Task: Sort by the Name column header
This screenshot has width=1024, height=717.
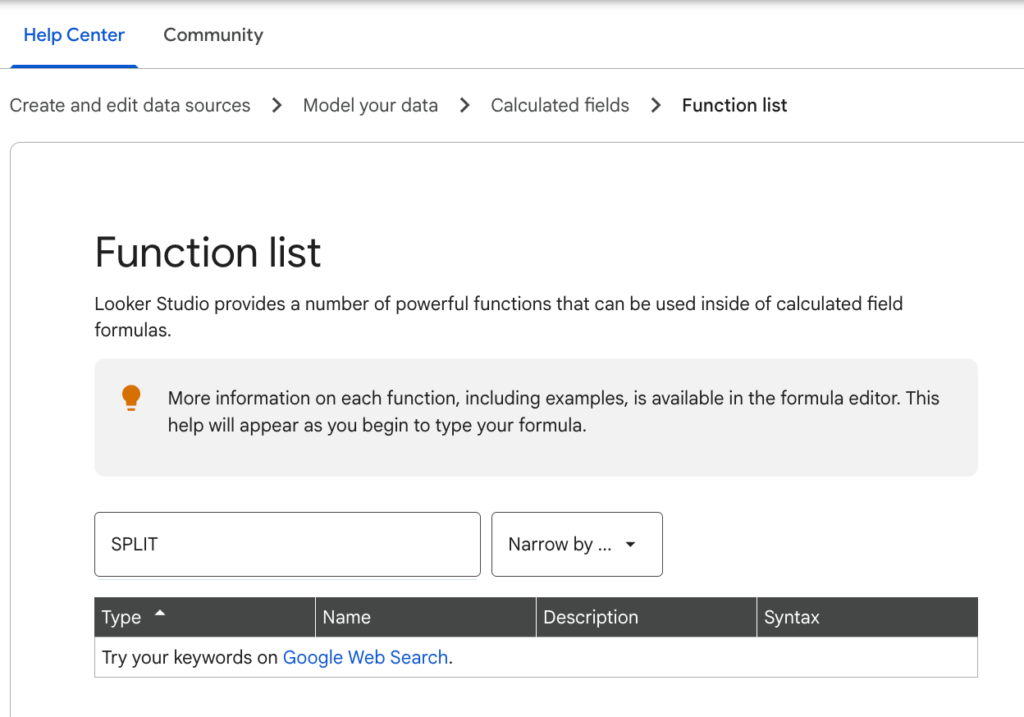Action: [x=347, y=617]
